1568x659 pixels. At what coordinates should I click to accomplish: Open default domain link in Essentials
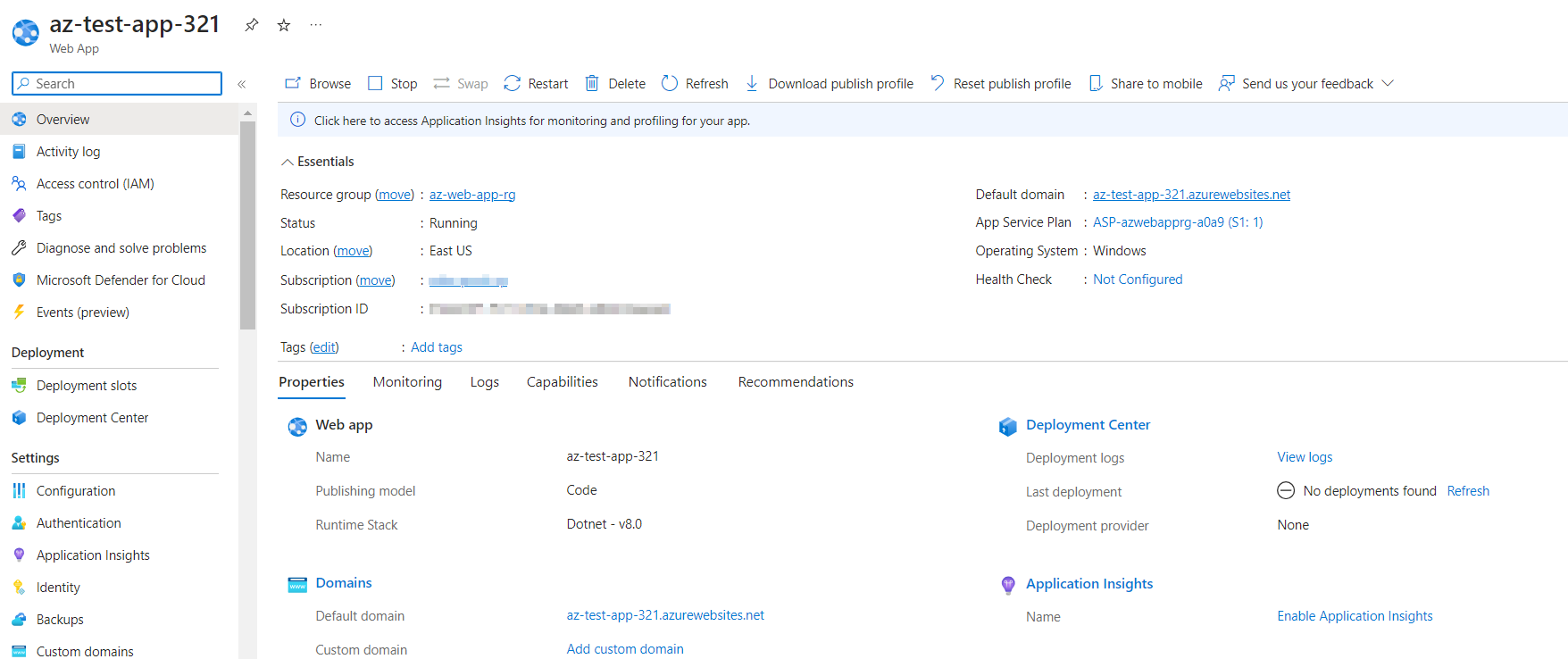point(1191,195)
